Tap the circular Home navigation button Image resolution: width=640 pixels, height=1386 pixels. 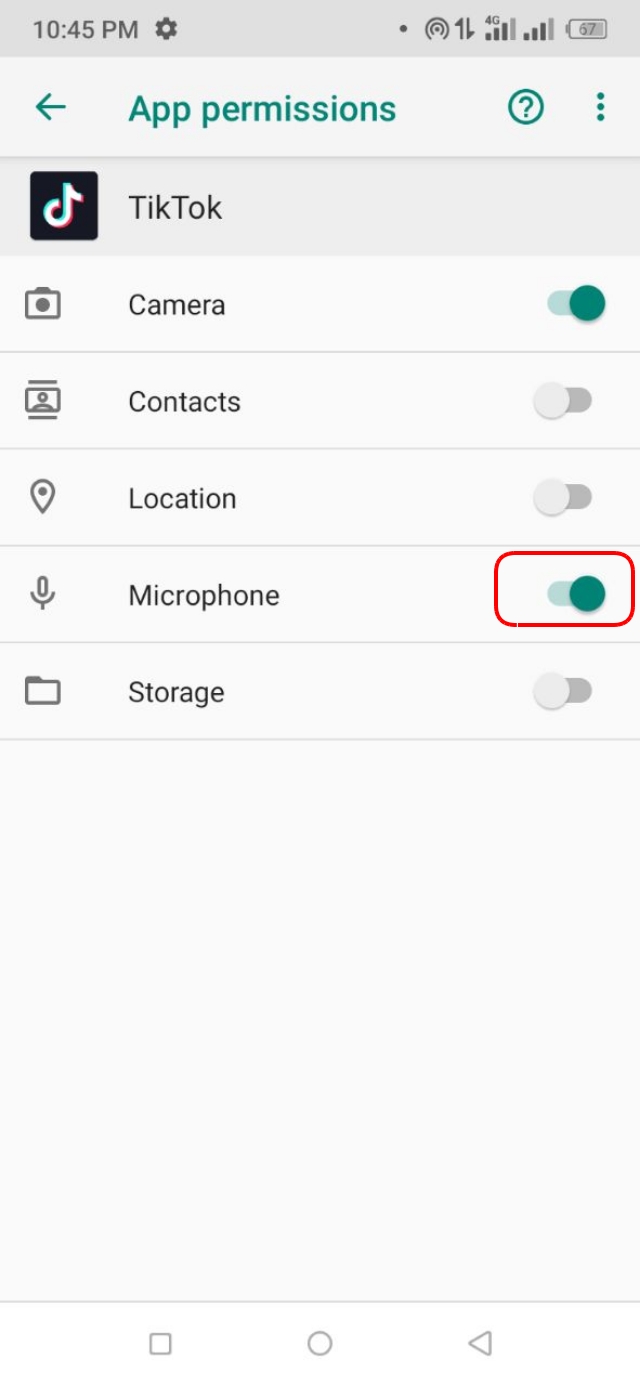pyautogui.click(x=320, y=1344)
